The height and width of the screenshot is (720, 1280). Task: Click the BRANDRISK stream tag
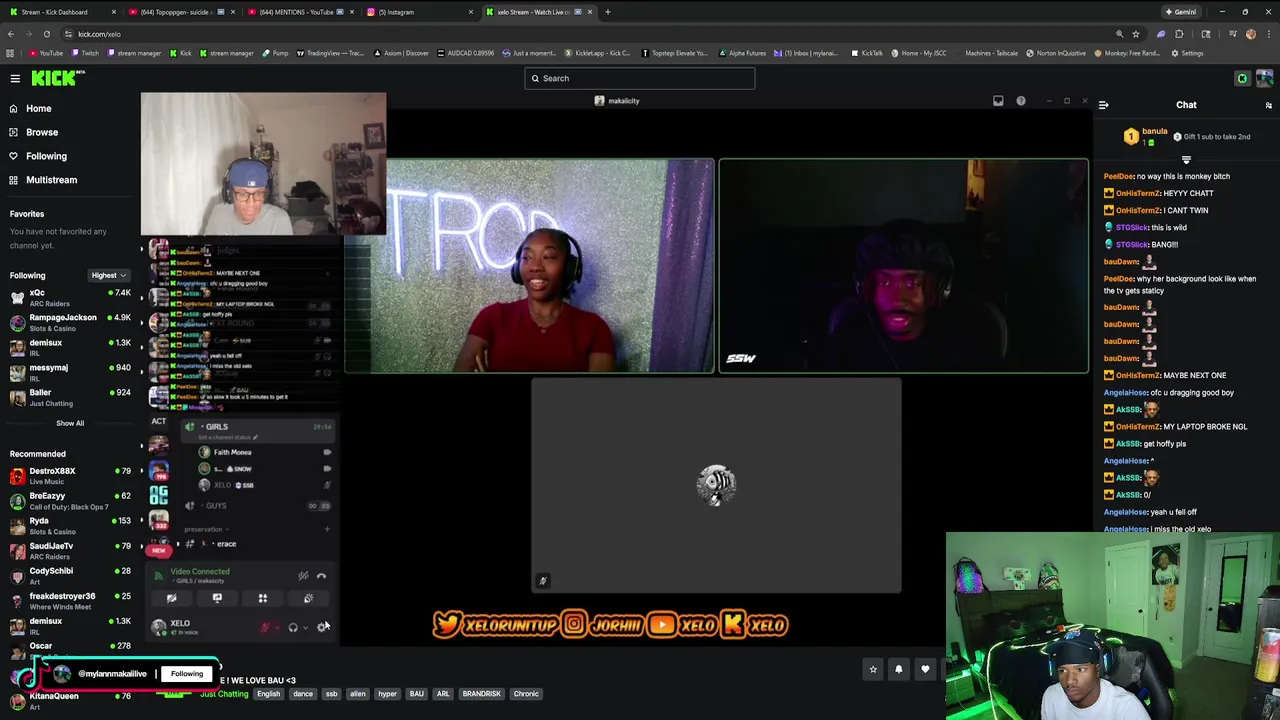coord(481,694)
